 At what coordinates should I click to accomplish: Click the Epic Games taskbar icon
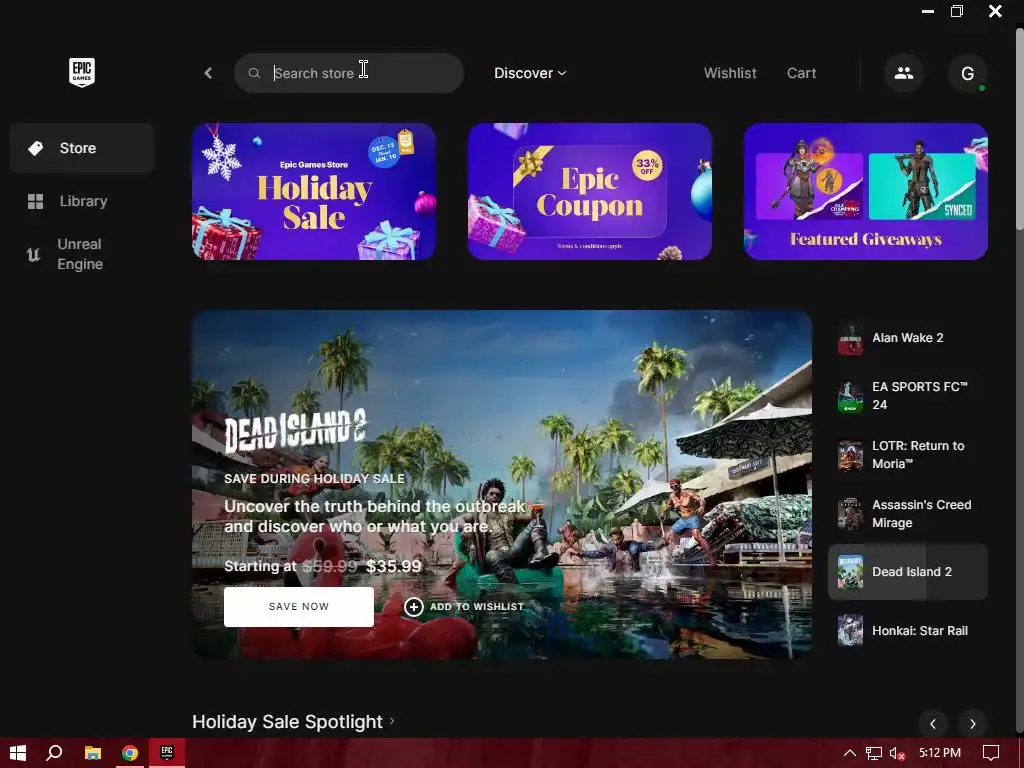(x=167, y=753)
